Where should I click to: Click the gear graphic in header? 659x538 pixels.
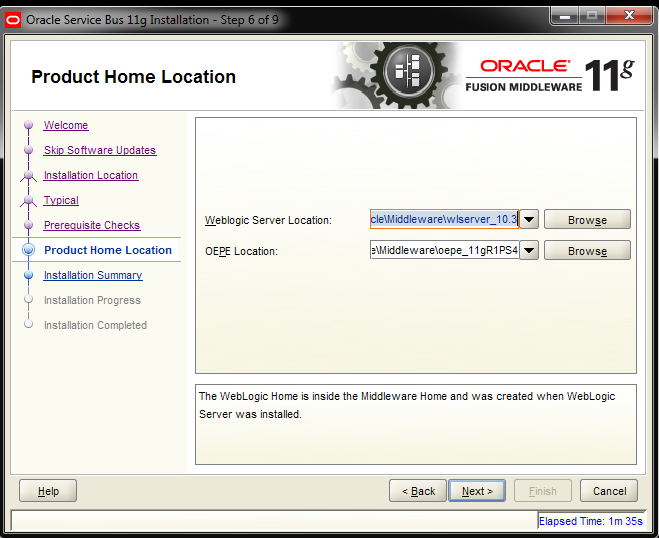tap(396, 75)
